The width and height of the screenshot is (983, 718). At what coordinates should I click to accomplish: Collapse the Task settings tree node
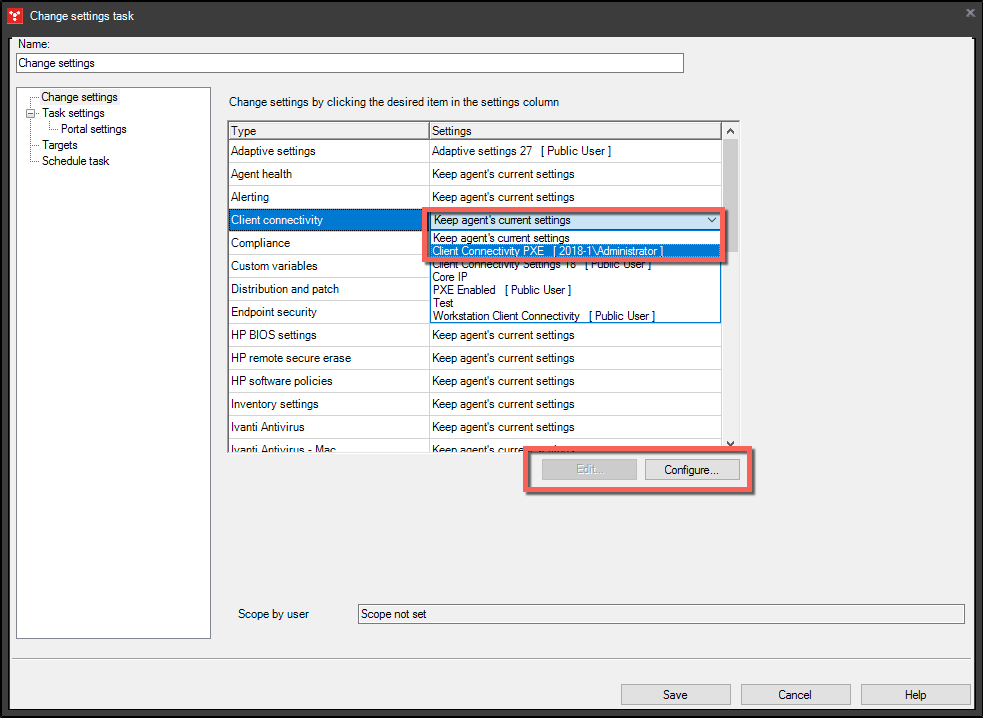31,112
